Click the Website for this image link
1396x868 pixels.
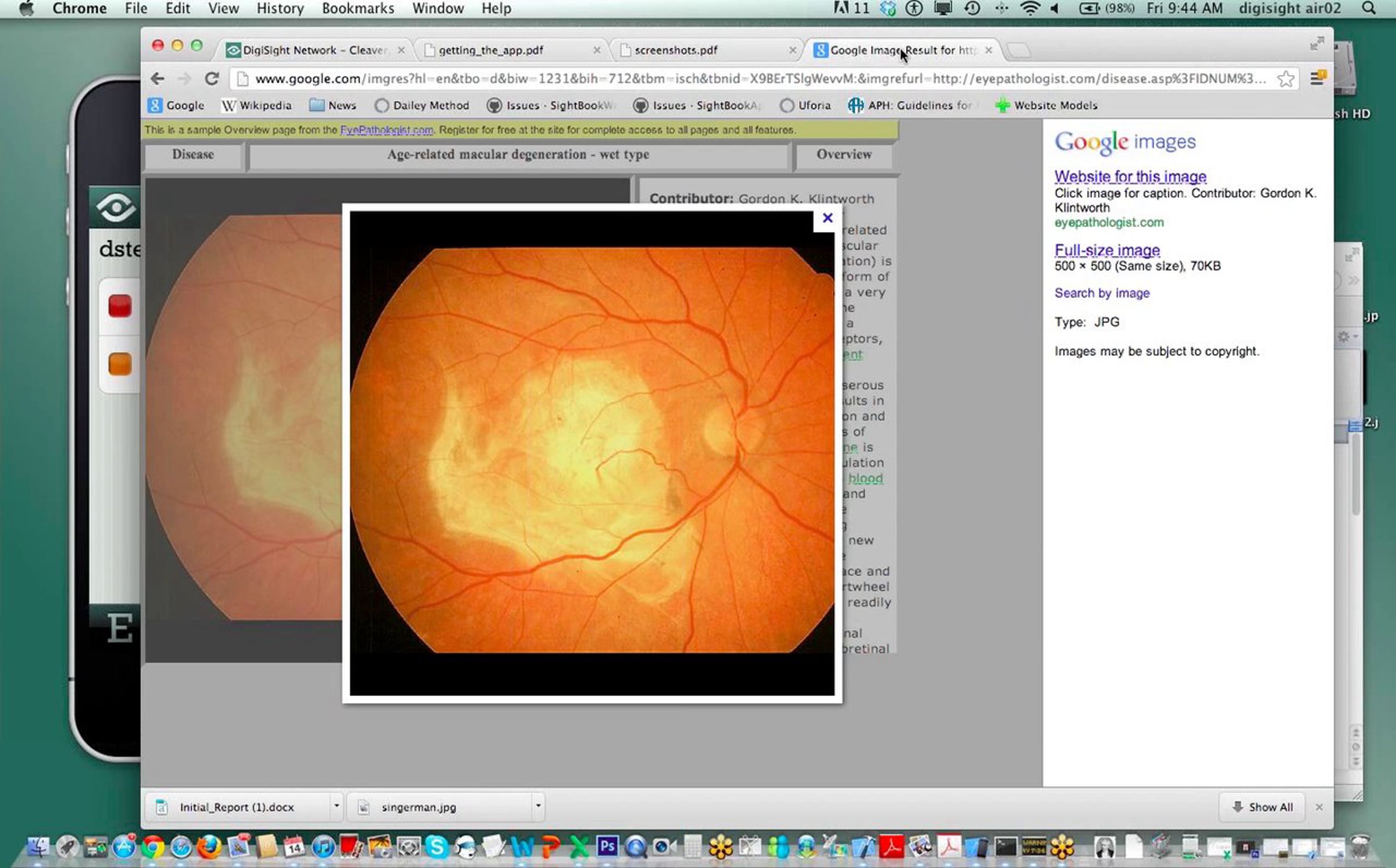click(x=1130, y=176)
